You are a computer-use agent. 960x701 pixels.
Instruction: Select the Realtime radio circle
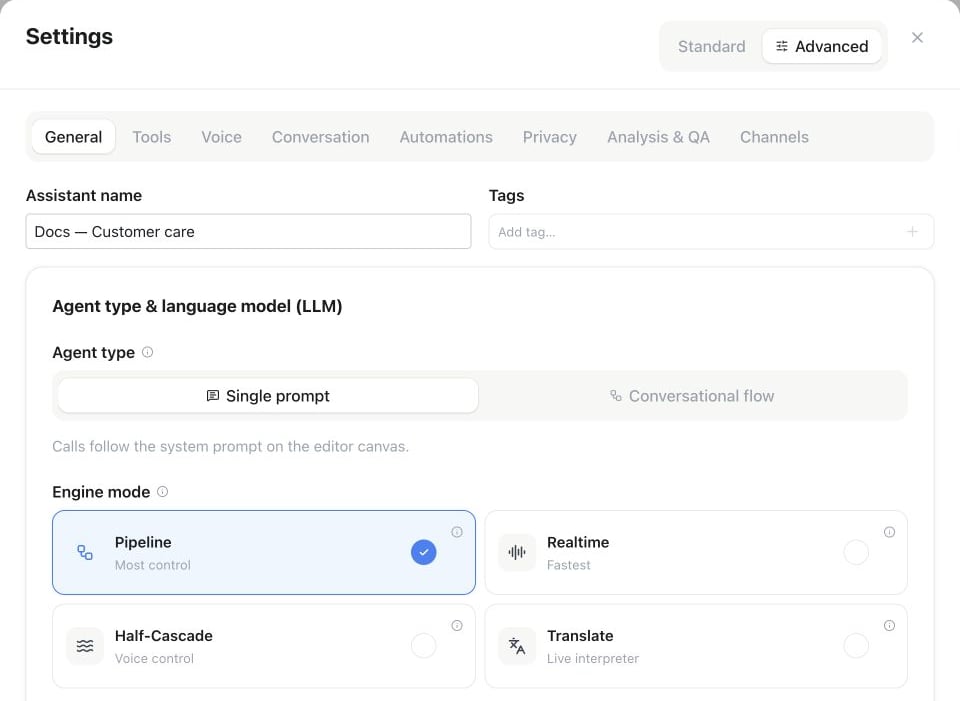click(x=856, y=552)
